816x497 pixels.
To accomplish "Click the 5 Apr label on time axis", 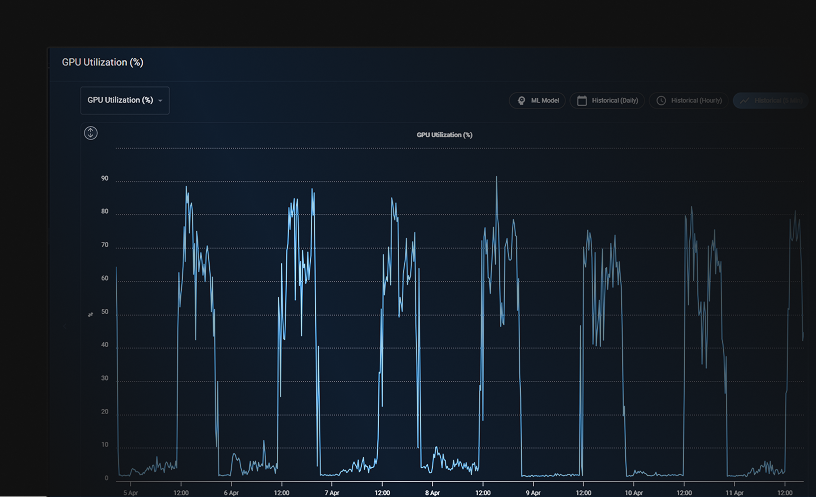I will pos(131,492).
